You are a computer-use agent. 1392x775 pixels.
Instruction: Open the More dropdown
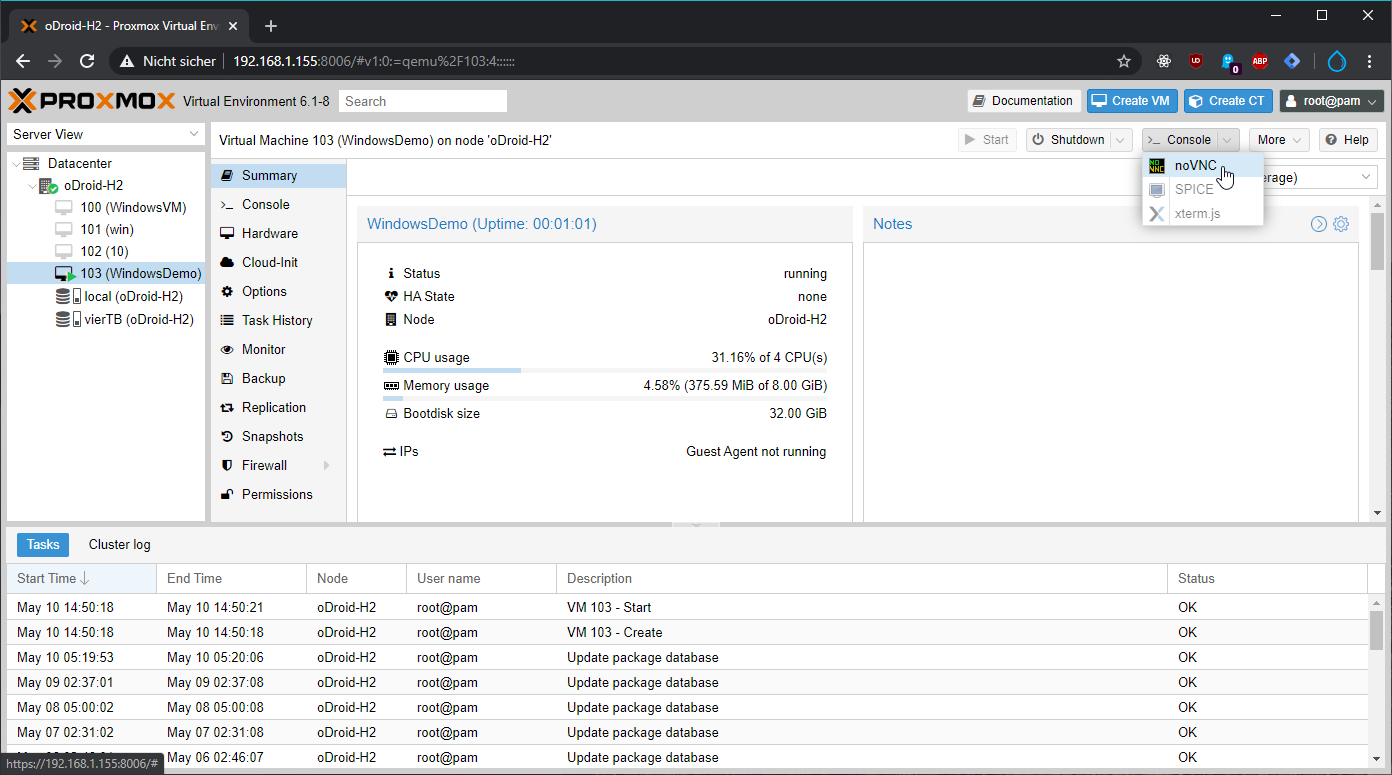pyautogui.click(x=1279, y=140)
